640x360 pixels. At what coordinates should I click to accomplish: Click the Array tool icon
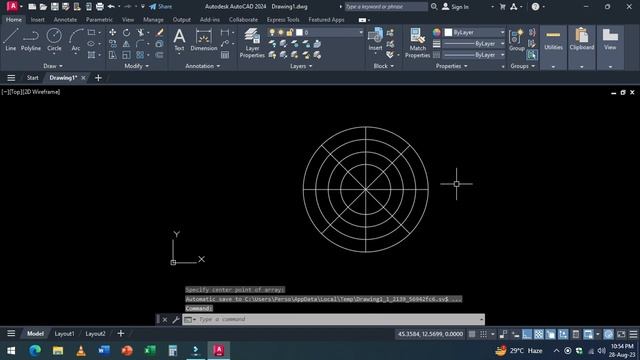140,55
